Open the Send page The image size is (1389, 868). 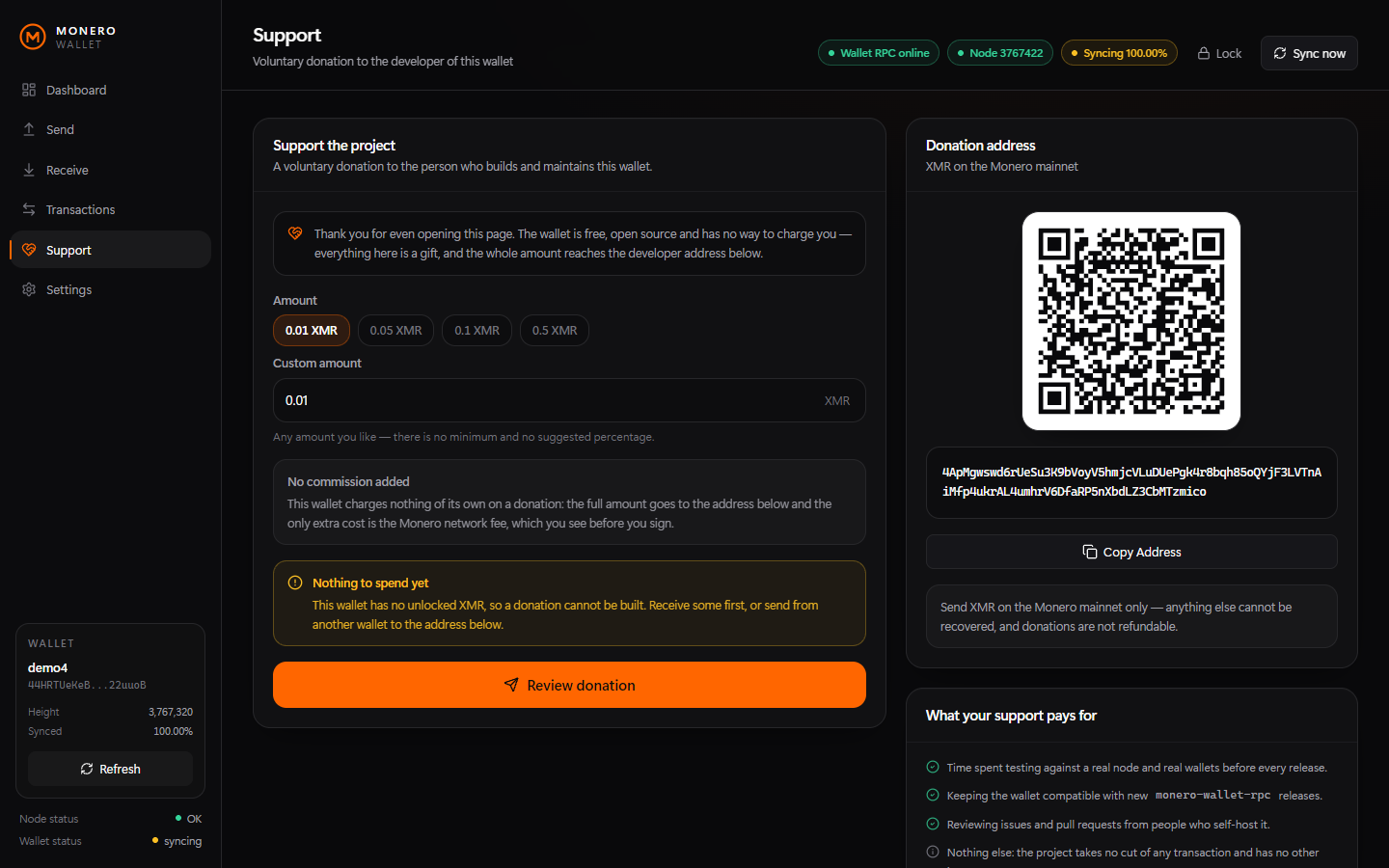(x=110, y=129)
